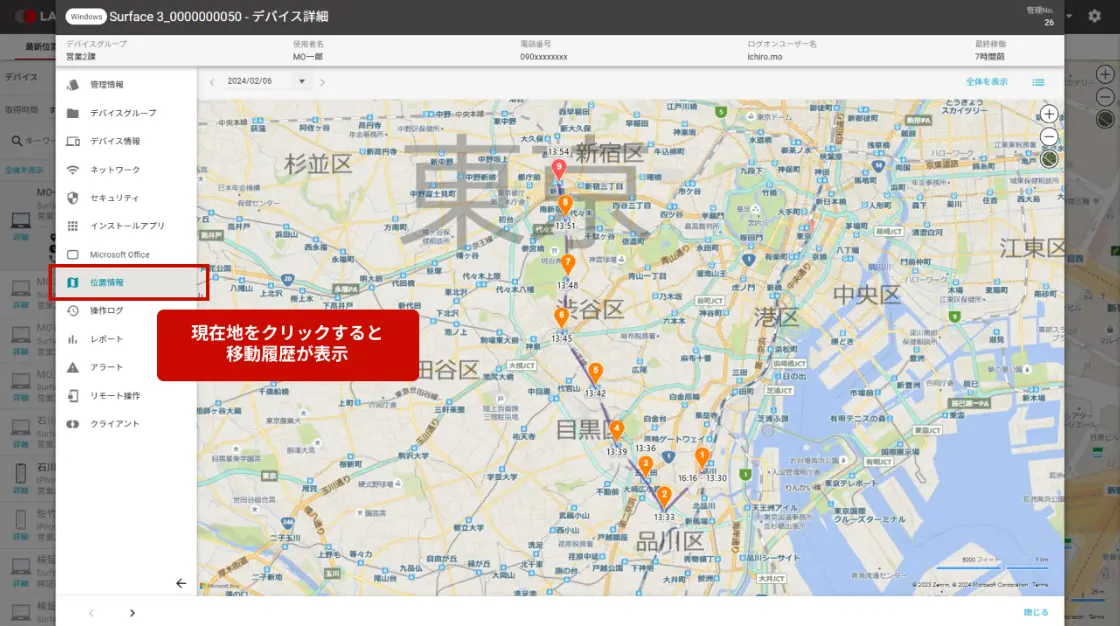This screenshot has width=1120, height=626.
Task: Click map marker 3 at 13:36
Action: pyautogui.click(x=645, y=465)
